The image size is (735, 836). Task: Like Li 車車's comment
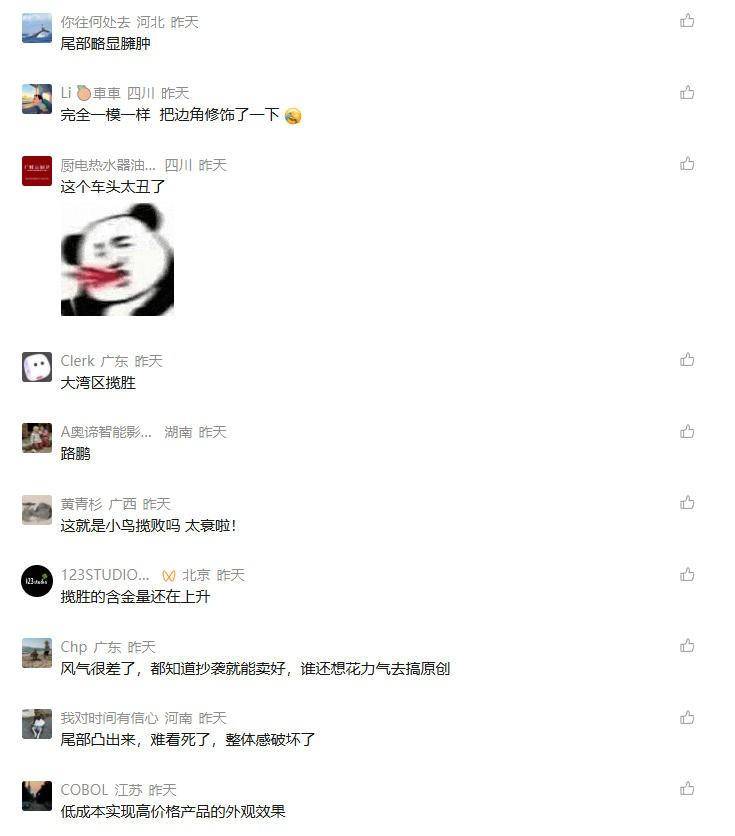tap(687, 92)
